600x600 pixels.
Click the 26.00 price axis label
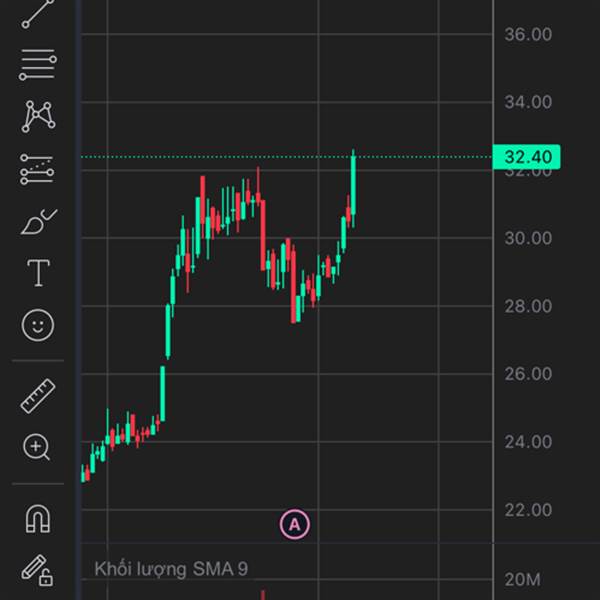click(528, 374)
